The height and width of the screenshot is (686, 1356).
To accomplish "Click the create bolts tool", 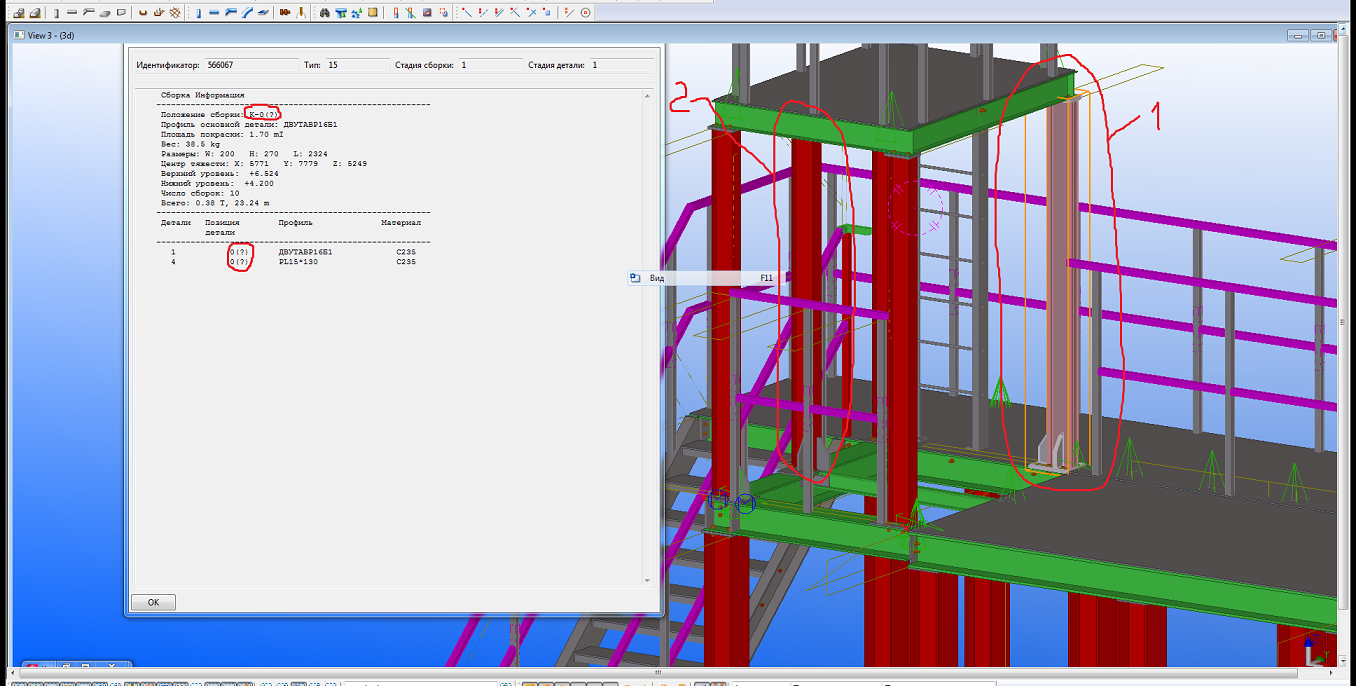I will (x=284, y=13).
